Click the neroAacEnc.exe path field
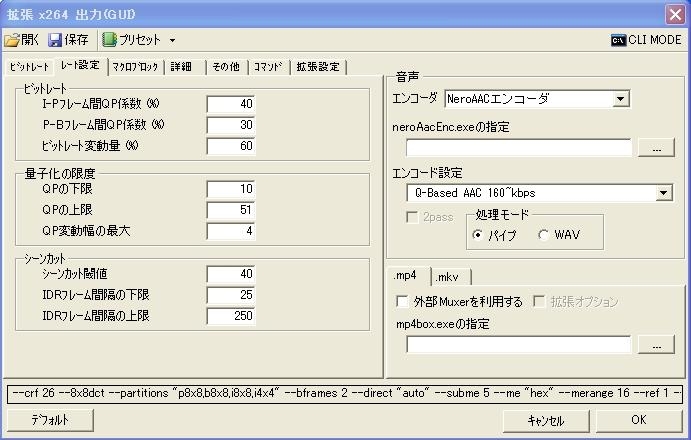This screenshot has height=440, width=691. pyautogui.click(x=519, y=148)
